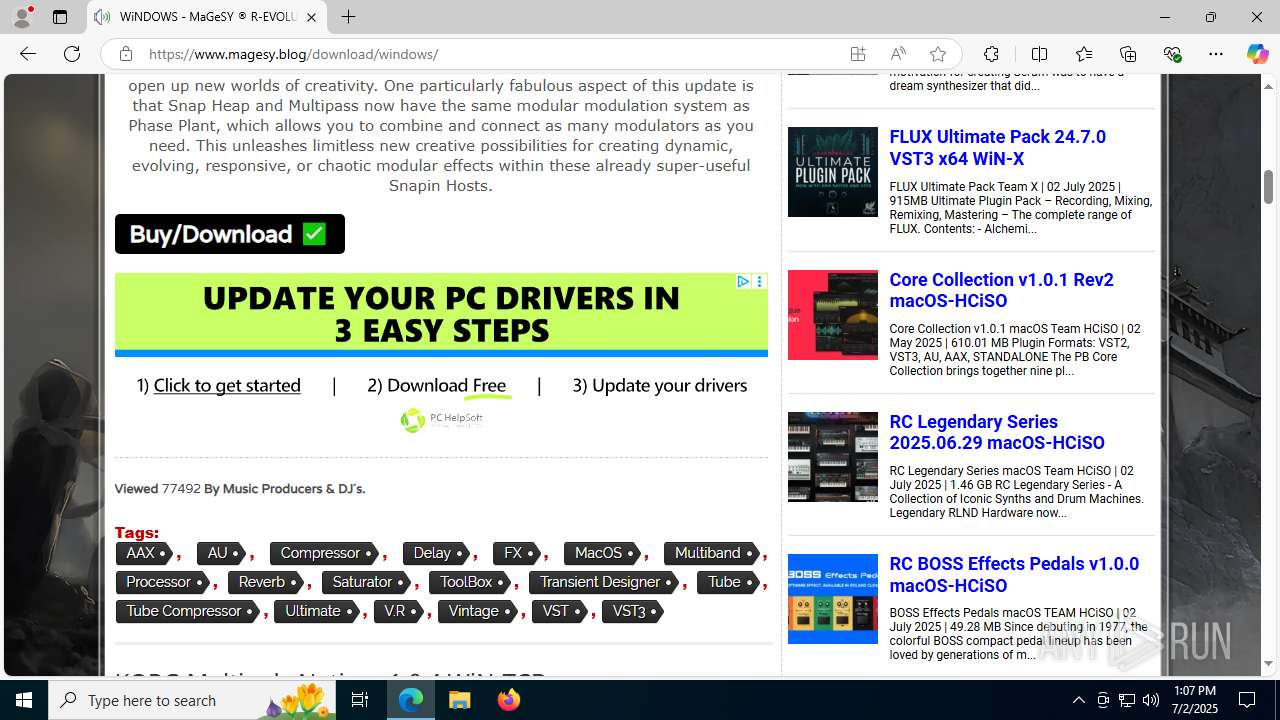Open Task View on the taskbar
Image resolution: width=1280 pixels, height=720 pixels.
pos(360,700)
